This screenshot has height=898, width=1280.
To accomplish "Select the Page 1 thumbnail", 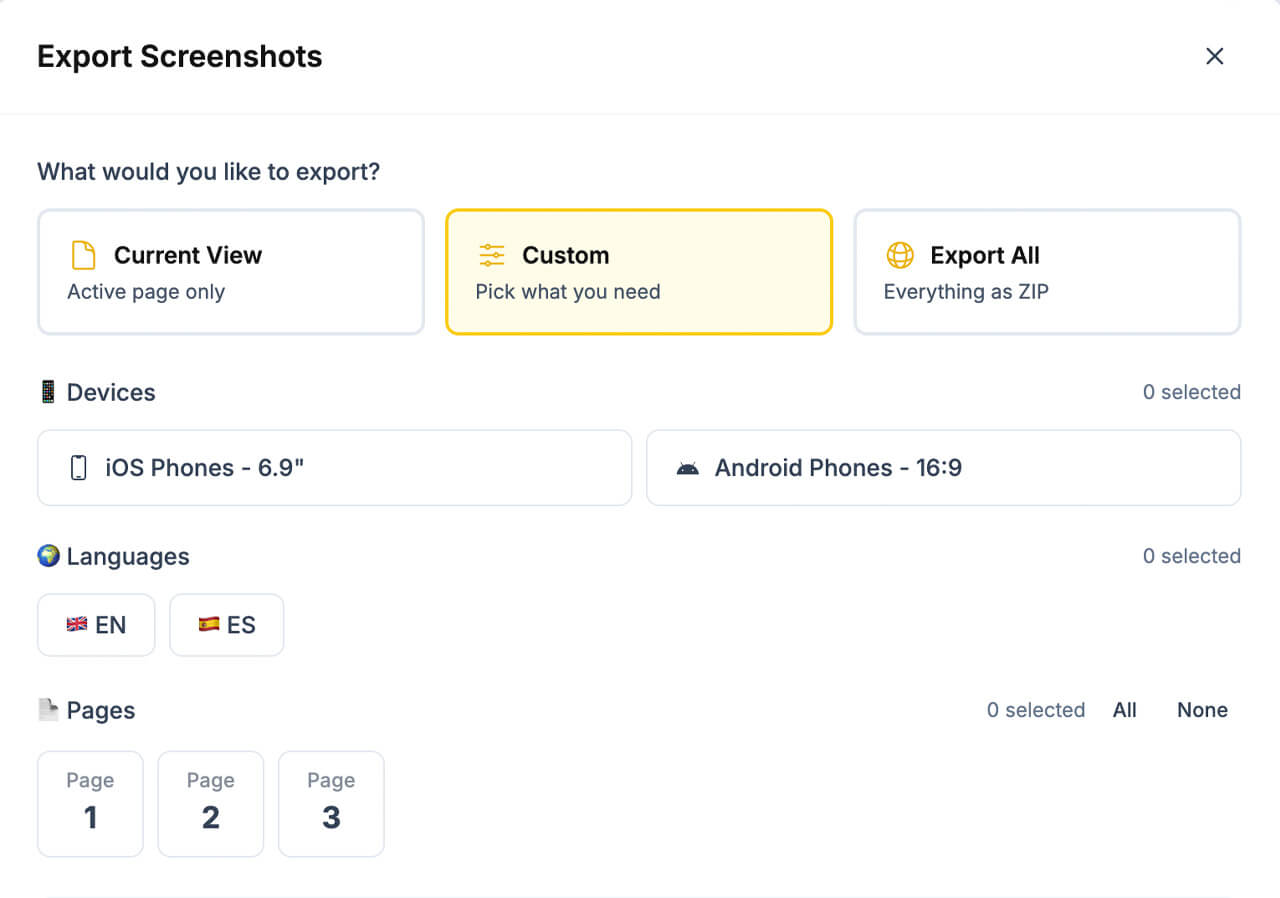I will coord(90,804).
